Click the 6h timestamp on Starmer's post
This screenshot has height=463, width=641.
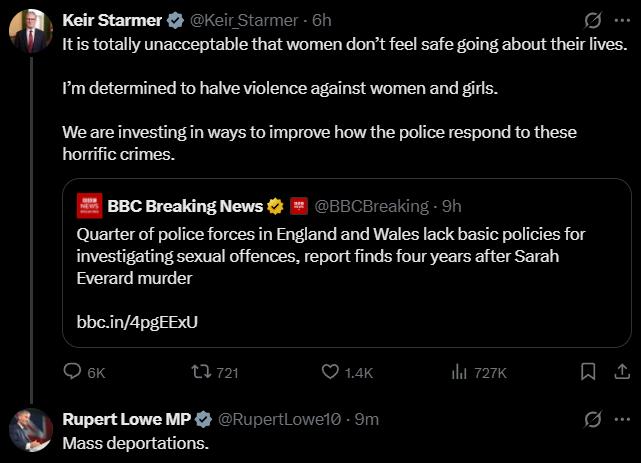click(x=323, y=20)
